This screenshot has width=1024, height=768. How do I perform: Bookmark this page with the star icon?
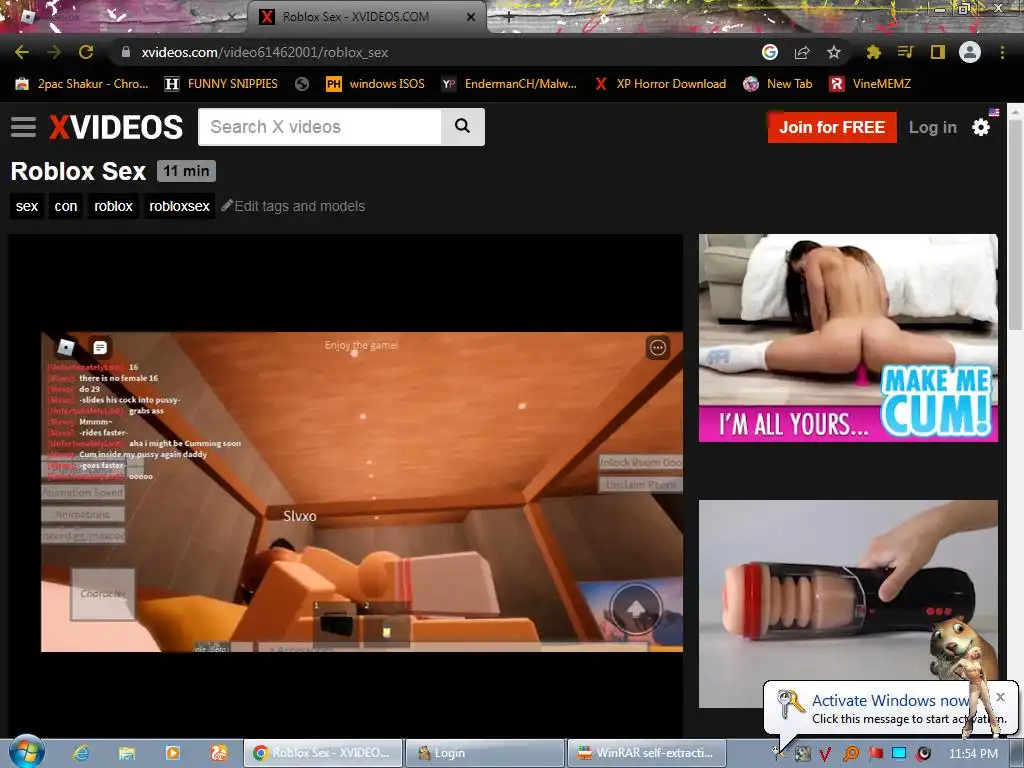click(834, 52)
